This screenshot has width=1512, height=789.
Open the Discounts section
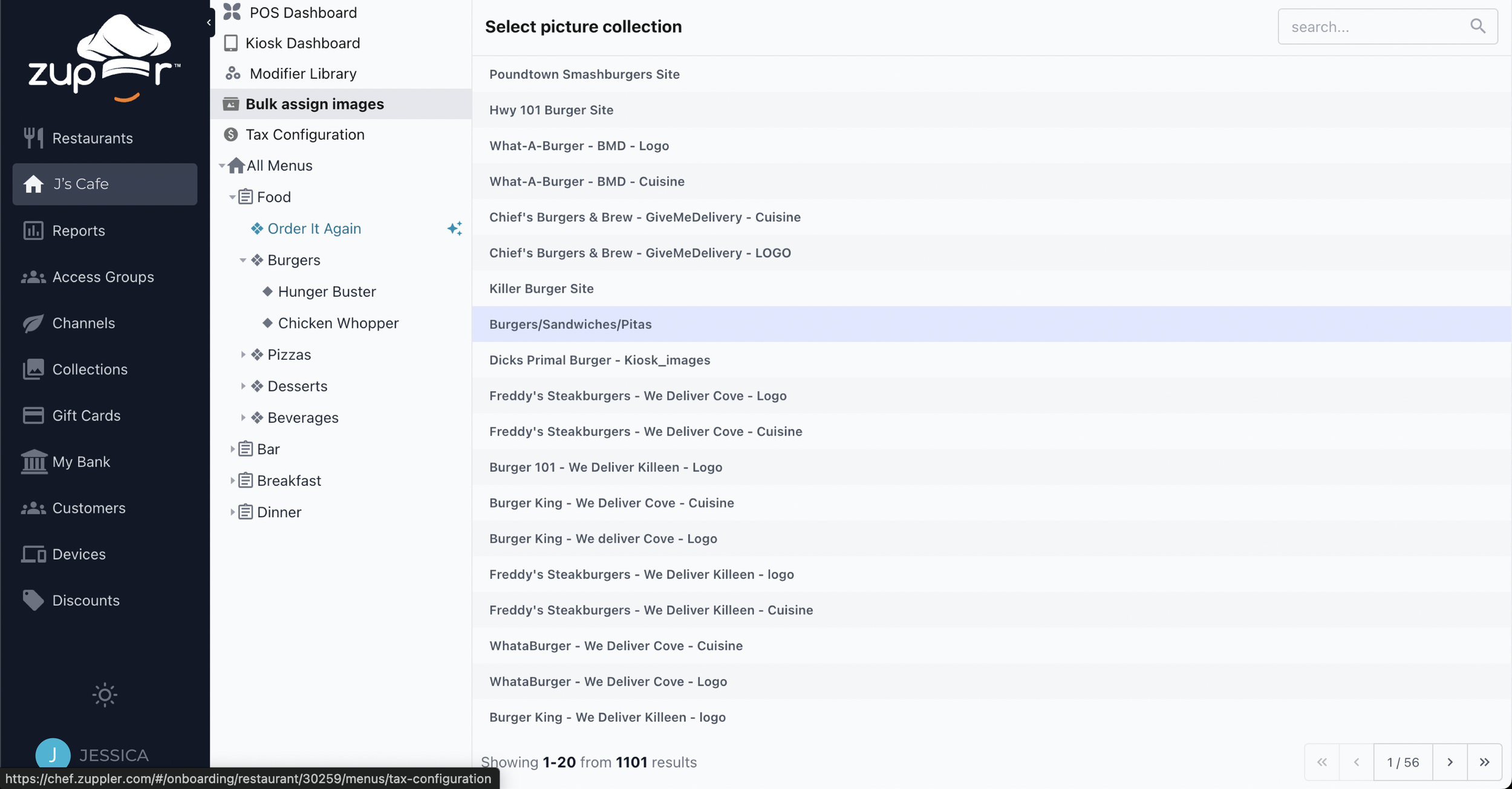86,600
